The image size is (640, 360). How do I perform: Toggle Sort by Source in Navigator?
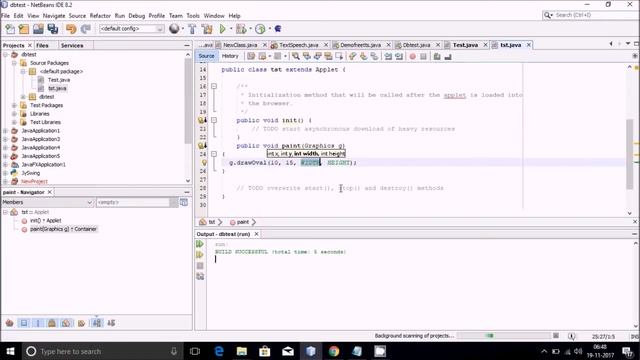(x=111, y=323)
